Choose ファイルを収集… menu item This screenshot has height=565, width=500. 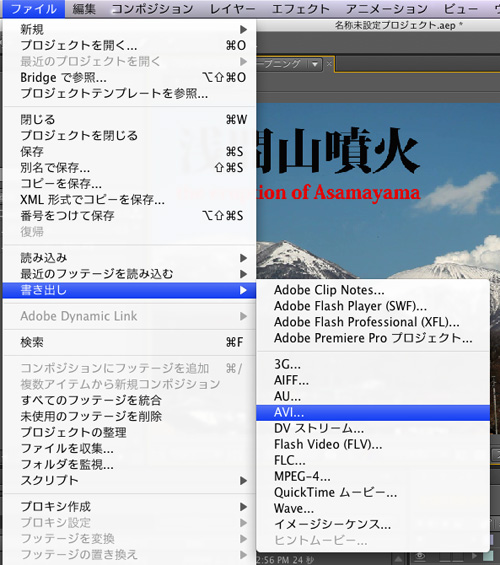[129, 448]
